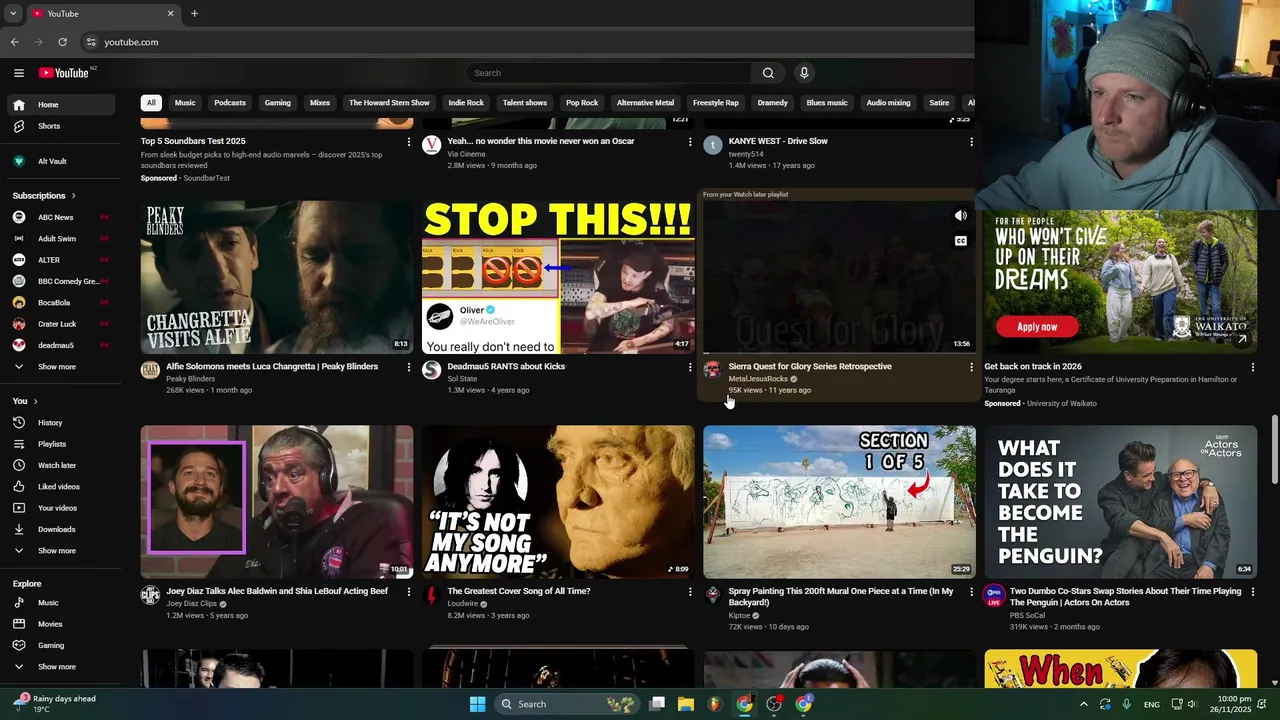Click the YouTube logo
The height and width of the screenshot is (720, 1280).
coord(65,73)
